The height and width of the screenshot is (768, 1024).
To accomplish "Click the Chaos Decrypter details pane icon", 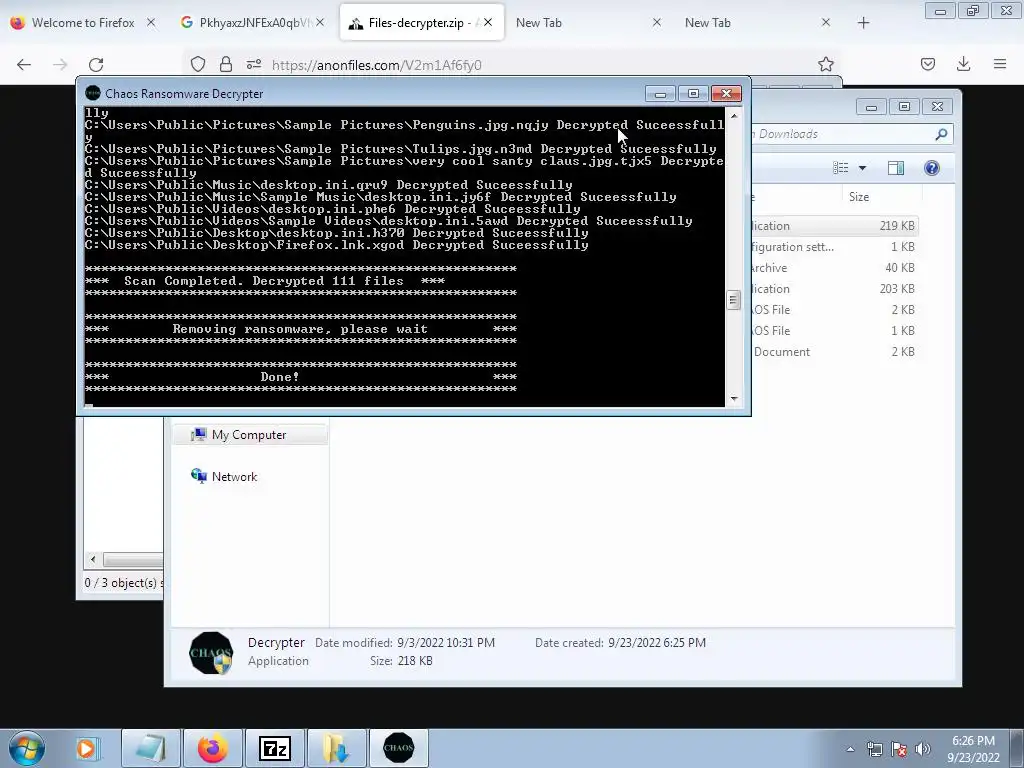I will click(x=211, y=652).
